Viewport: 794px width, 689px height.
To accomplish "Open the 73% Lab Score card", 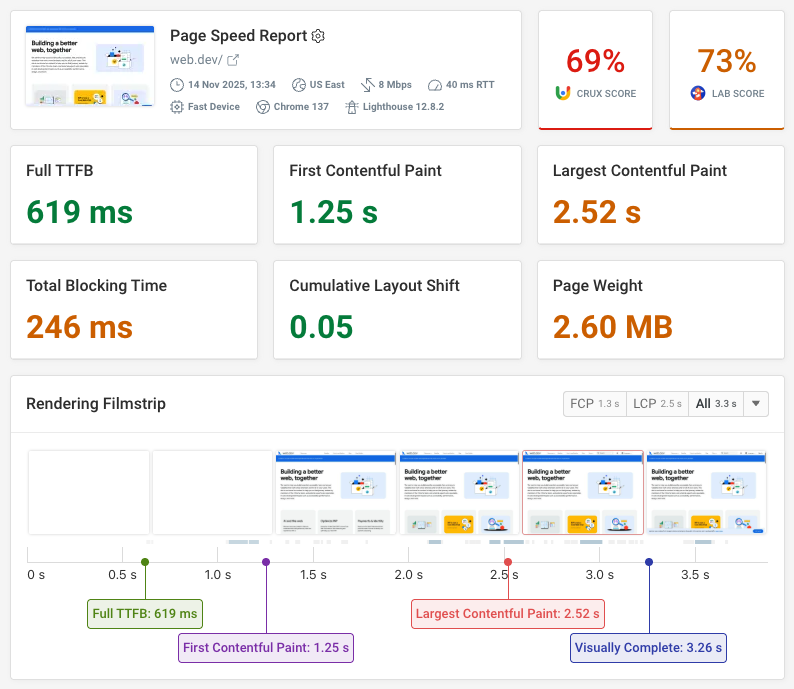I will (727, 70).
